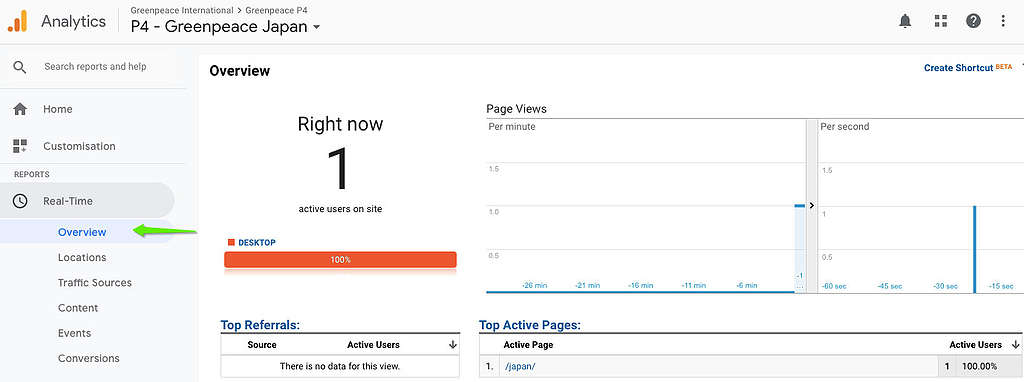Open the help question mark icon
Screen dimensions: 1024x382
[x=973, y=22]
